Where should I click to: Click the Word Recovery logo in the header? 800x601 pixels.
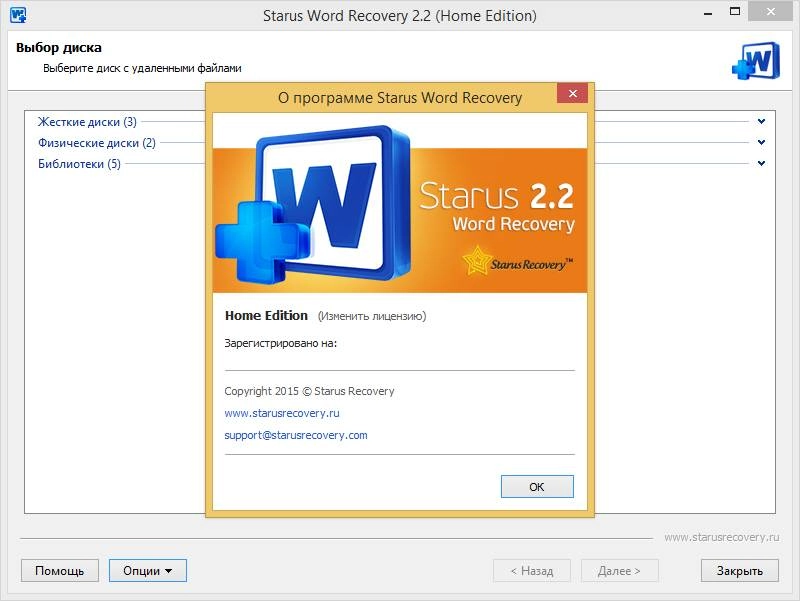[x=756, y=61]
